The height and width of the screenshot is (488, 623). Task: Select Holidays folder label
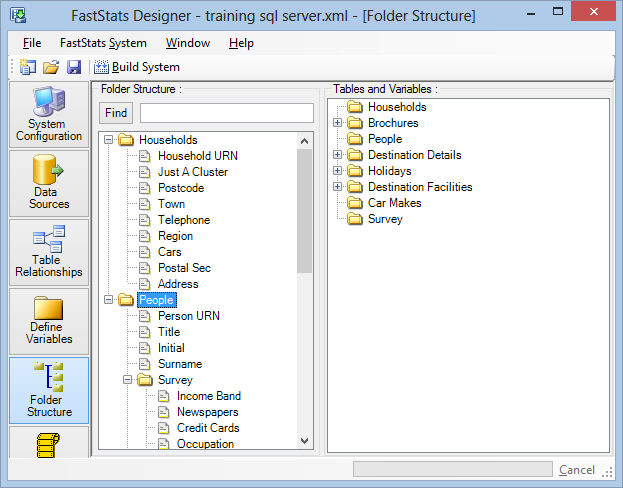pyautogui.click(x=390, y=171)
